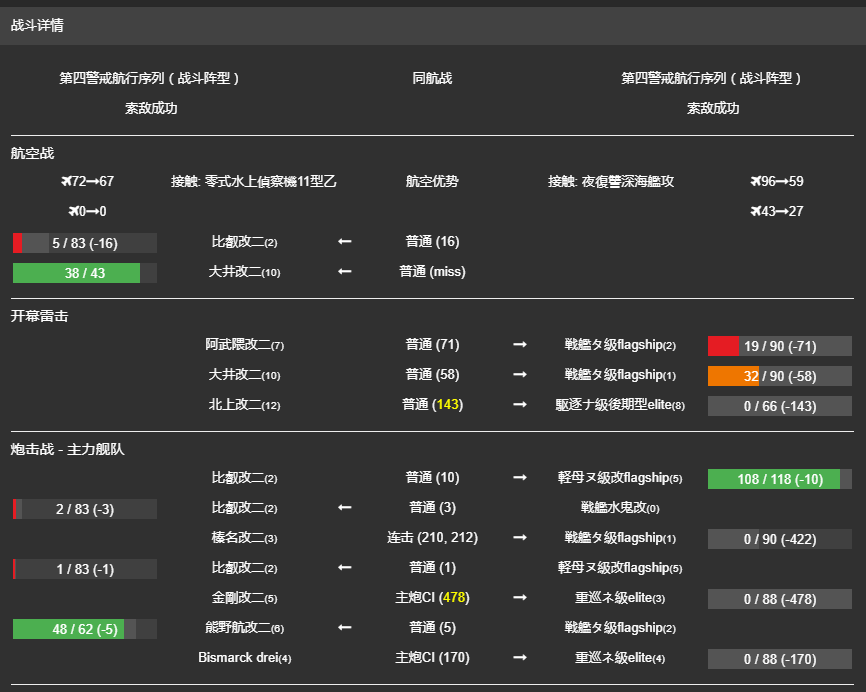Select the 战斗详情 title bar
This screenshot has width=866, height=692.
(x=37, y=26)
